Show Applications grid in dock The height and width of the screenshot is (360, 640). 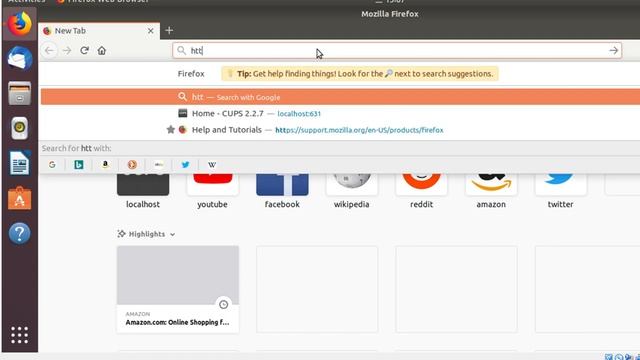(20, 335)
